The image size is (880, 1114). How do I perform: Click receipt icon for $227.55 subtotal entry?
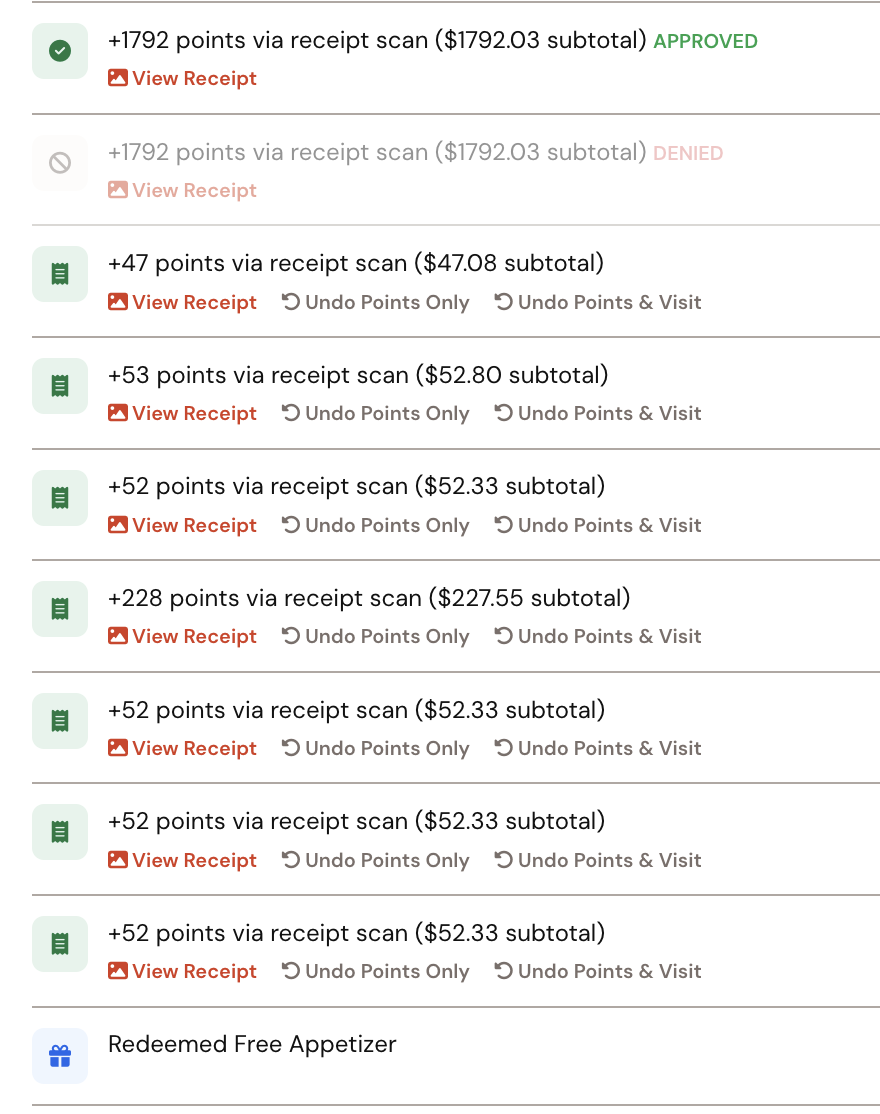pos(60,608)
